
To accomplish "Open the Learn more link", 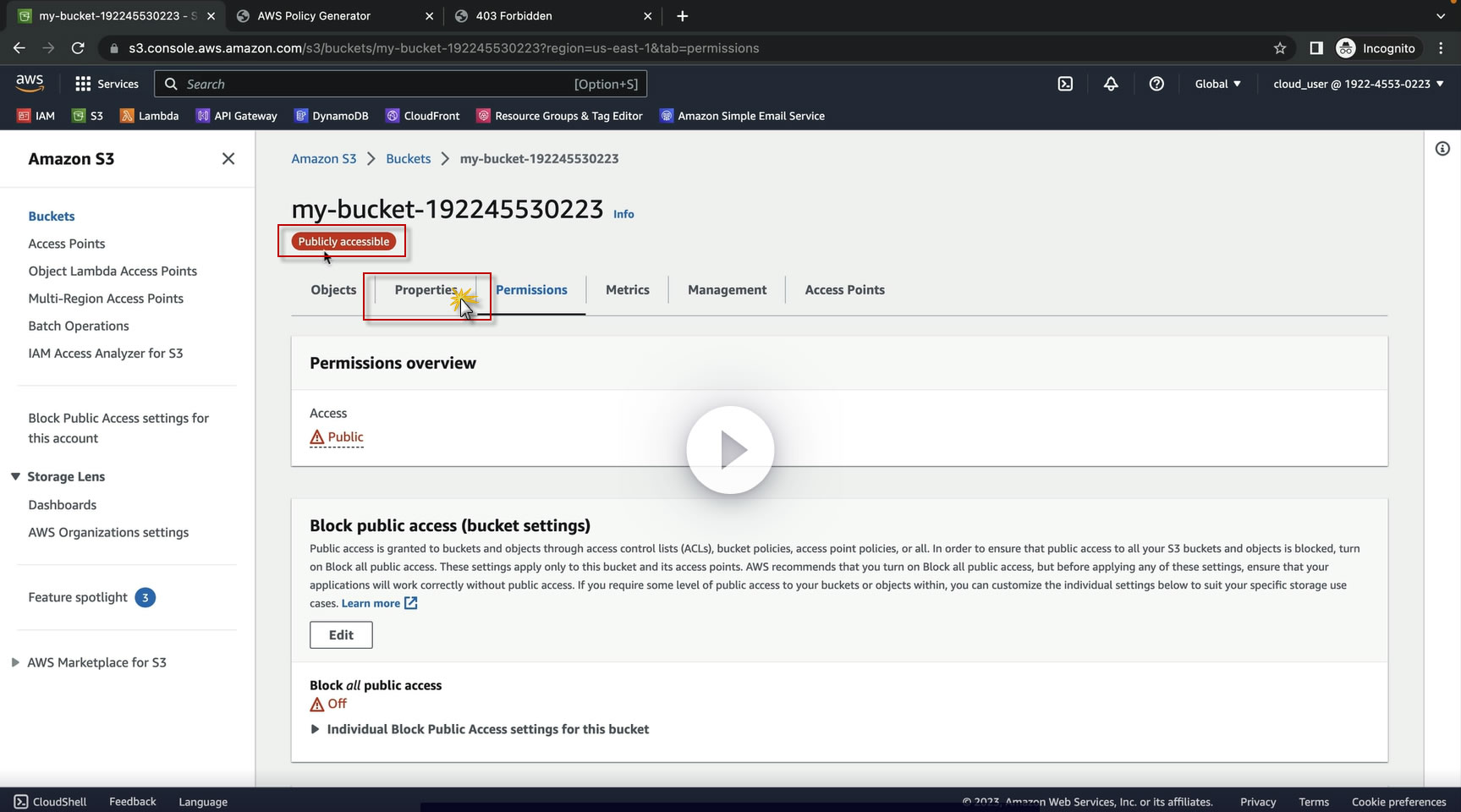I will 371,604.
